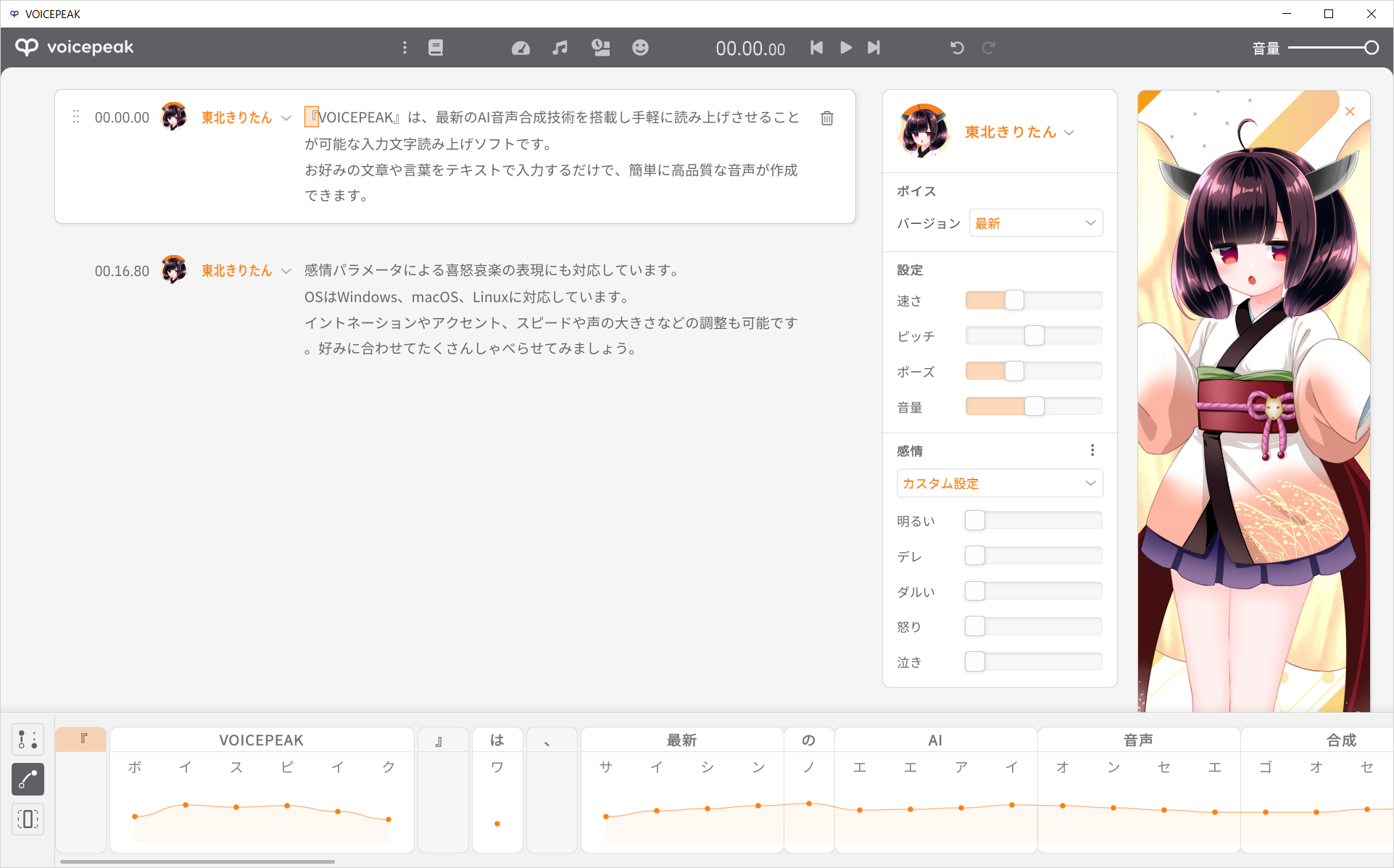This screenshot has width=1394, height=868.
Task: Click the music note icon
Action: [560, 48]
